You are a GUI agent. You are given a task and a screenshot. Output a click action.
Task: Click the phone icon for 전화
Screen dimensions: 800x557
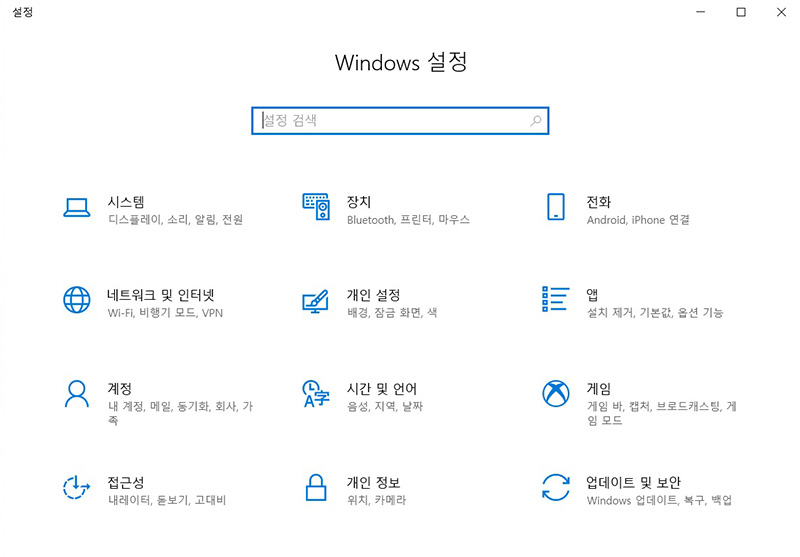[555, 207]
